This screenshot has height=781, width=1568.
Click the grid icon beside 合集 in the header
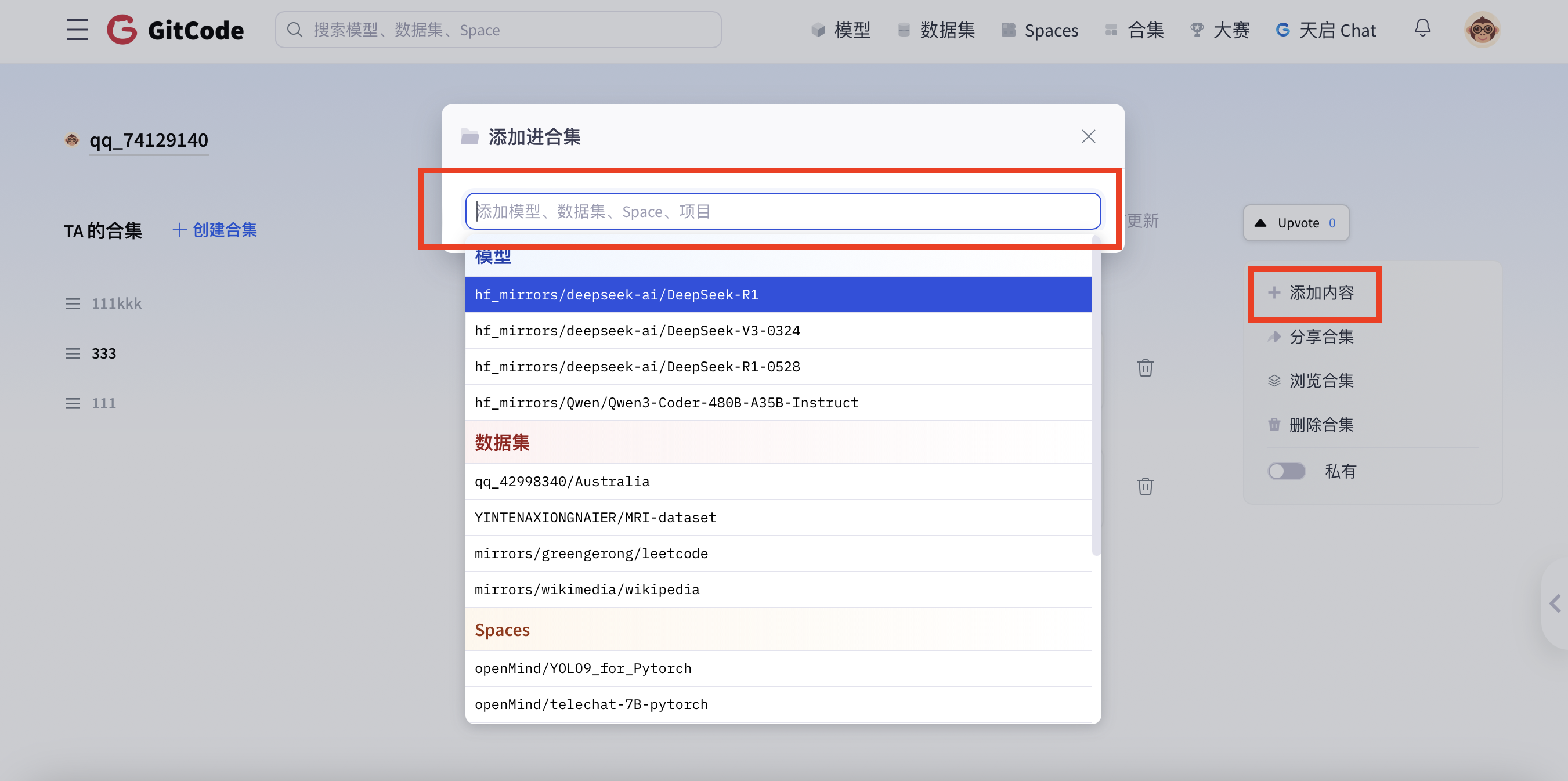(x=1111, y=30)
